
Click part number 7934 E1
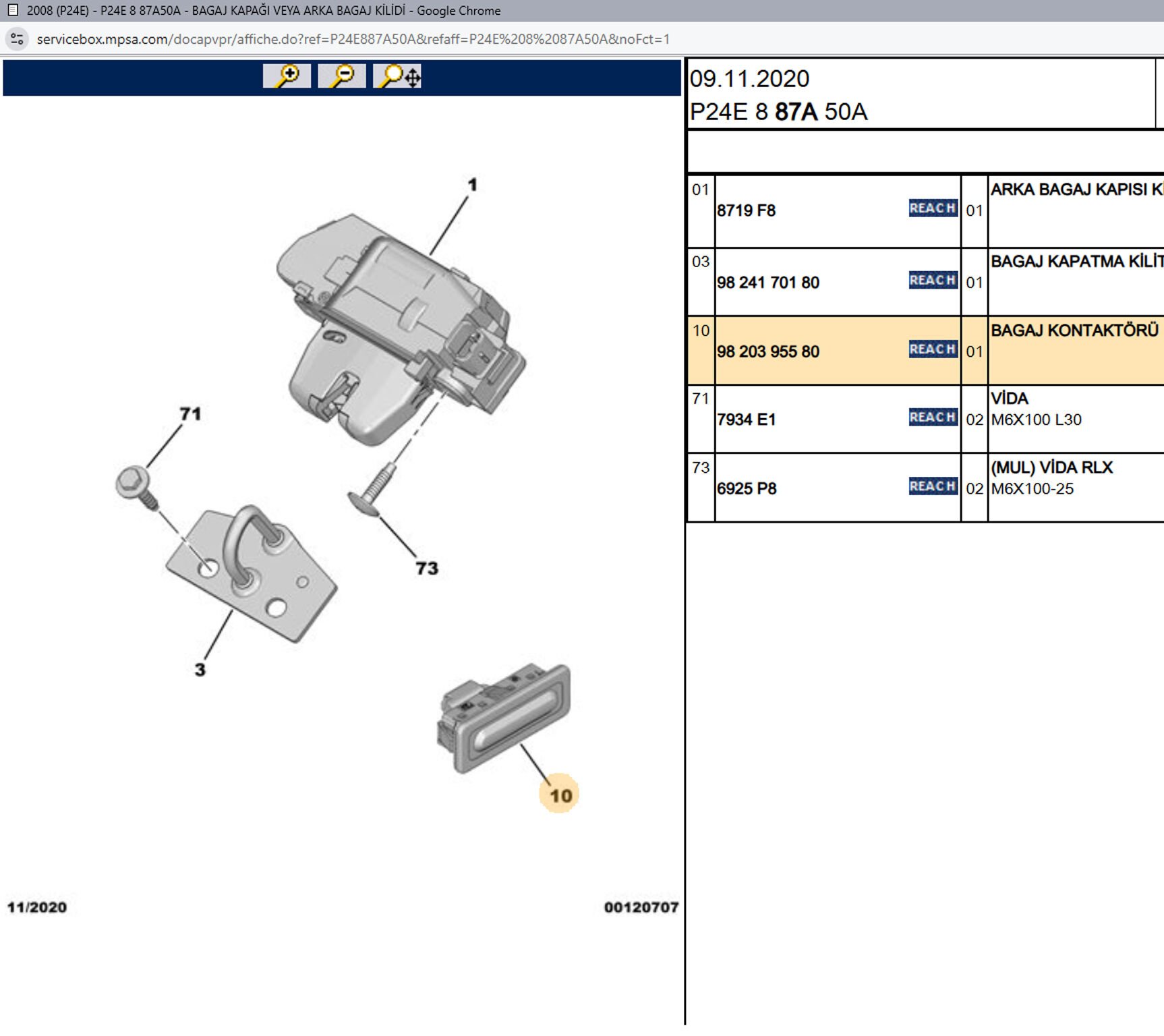[746, 420]
